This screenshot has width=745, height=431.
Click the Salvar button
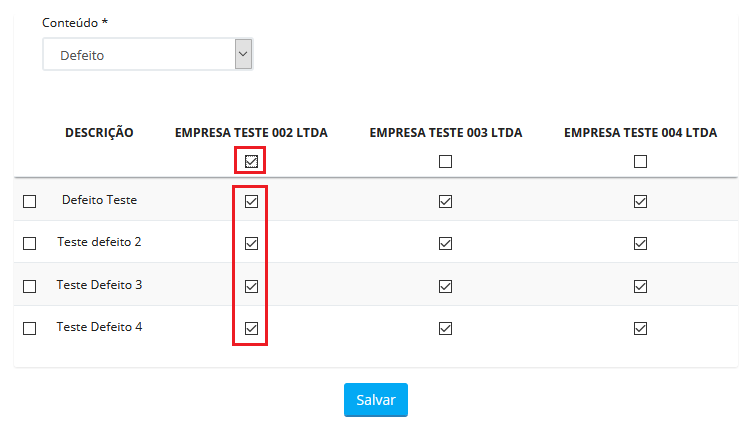(x=375, y=400)
